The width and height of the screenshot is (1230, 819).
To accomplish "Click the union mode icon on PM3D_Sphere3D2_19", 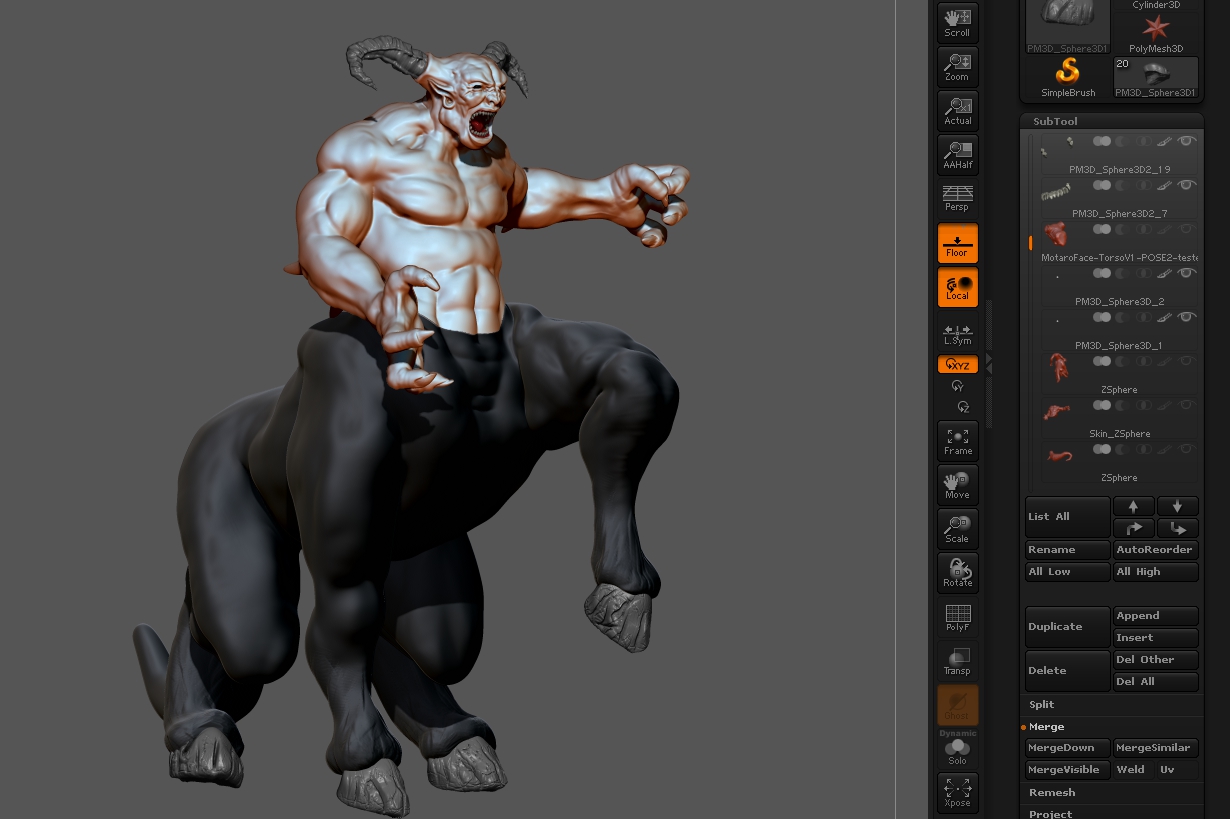I will pyautogui.click(x=1102, y=142).
